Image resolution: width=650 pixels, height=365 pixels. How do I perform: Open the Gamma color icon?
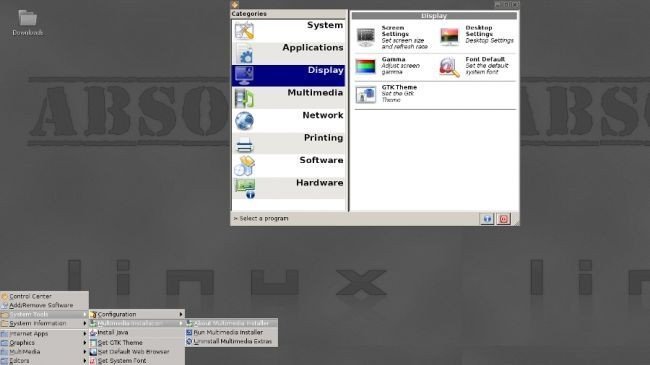pyautogui.click(x=366, y=66)
